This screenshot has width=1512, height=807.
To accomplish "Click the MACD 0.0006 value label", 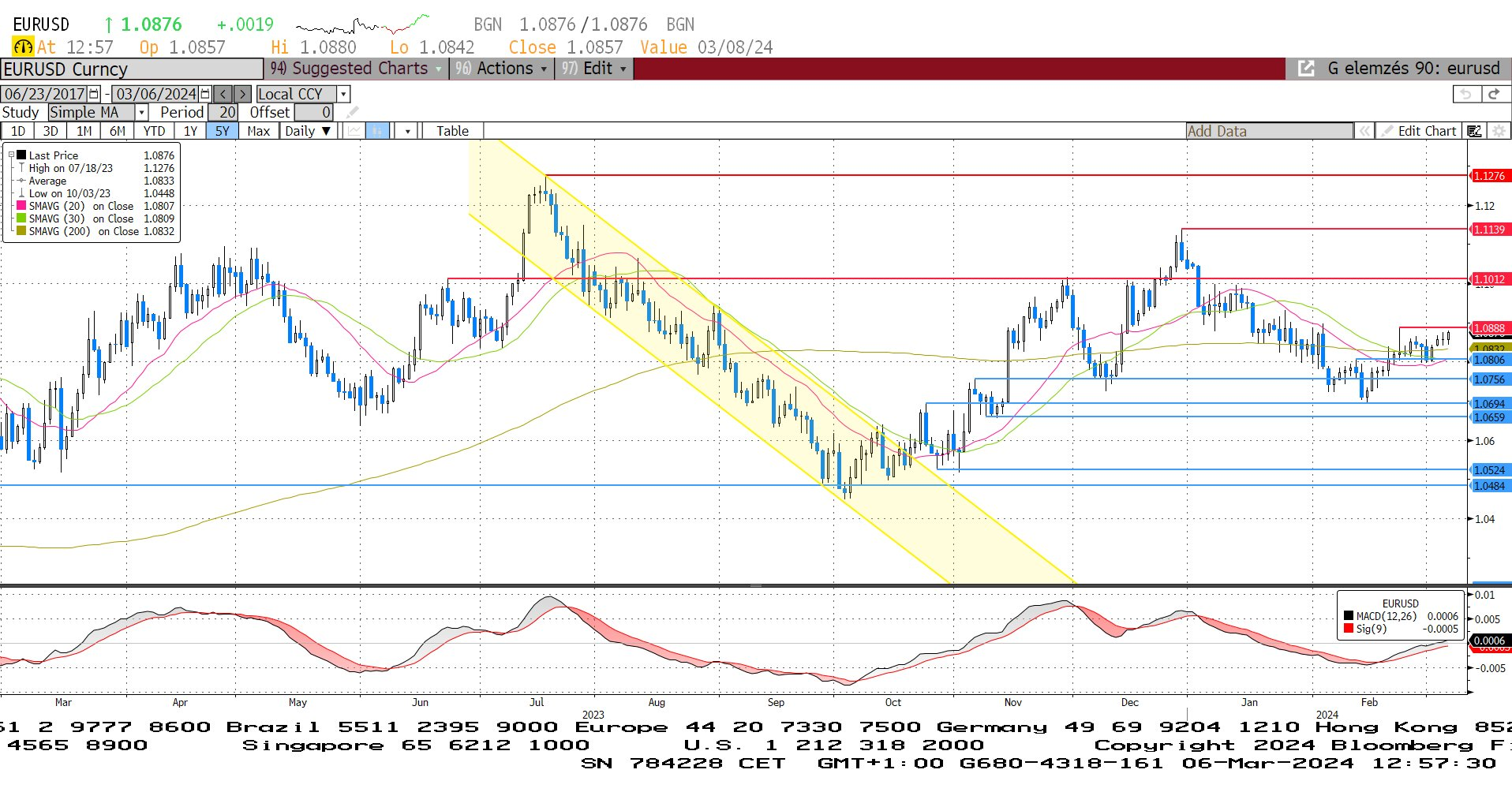I will (1490, 641).
